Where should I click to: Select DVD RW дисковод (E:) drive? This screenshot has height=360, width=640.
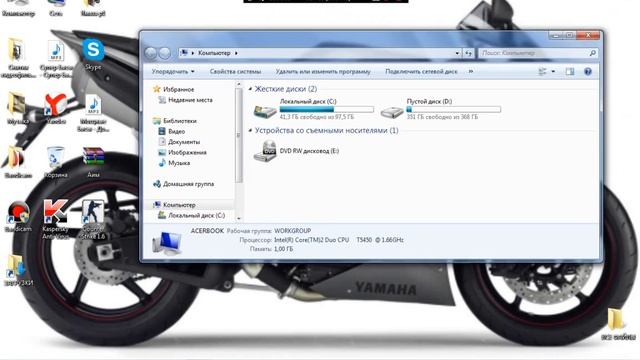[297, 151]
